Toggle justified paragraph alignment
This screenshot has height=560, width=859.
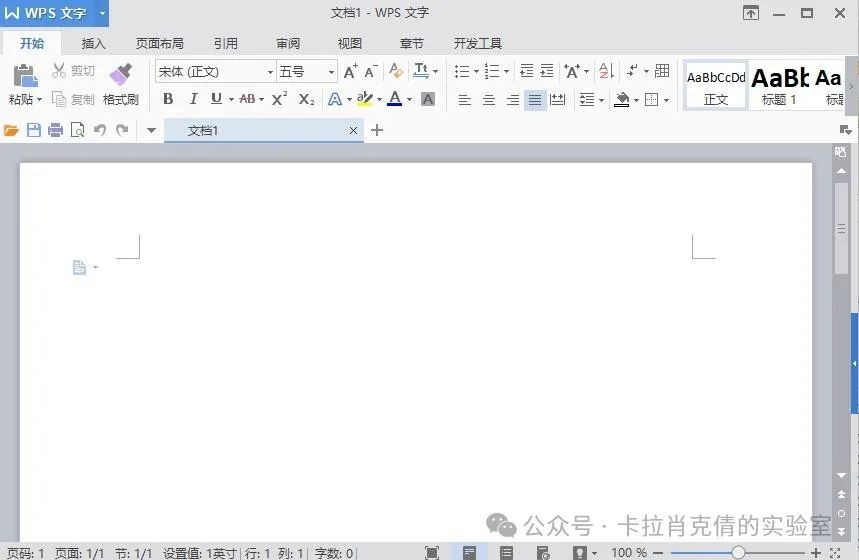point(535,100)
